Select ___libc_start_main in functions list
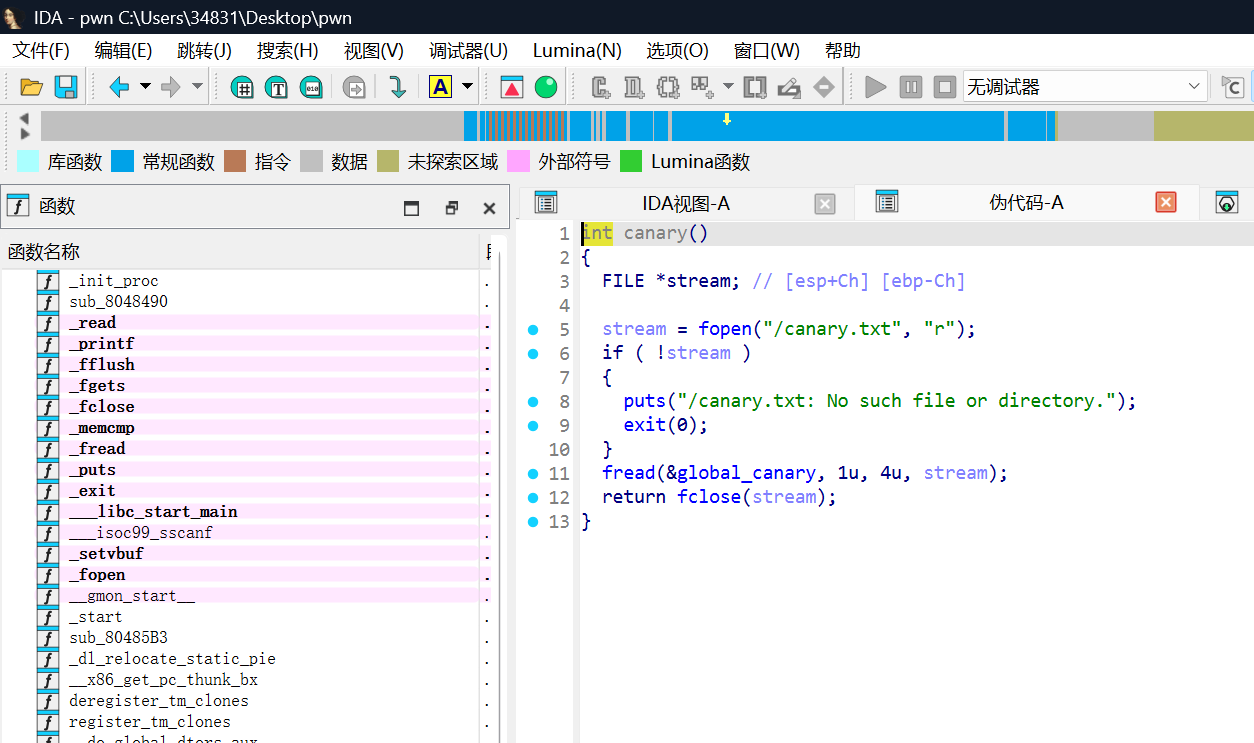1254x743 pixels. coord(153,511)
